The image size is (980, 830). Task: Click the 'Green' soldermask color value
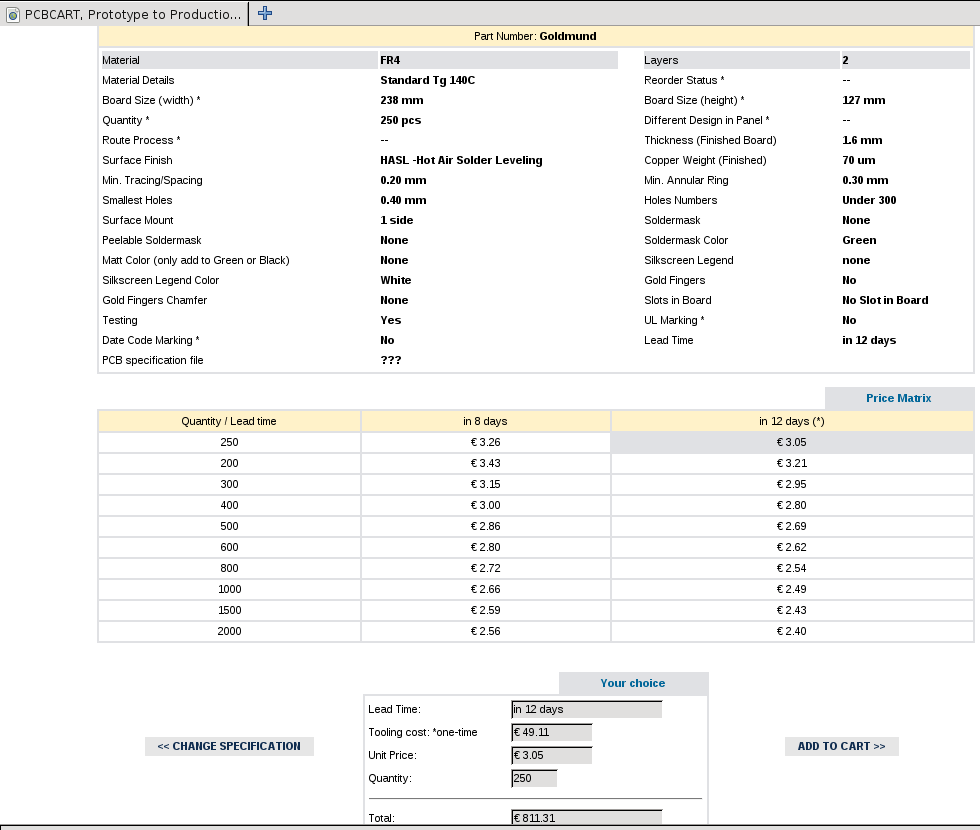[x=859, y=240]
